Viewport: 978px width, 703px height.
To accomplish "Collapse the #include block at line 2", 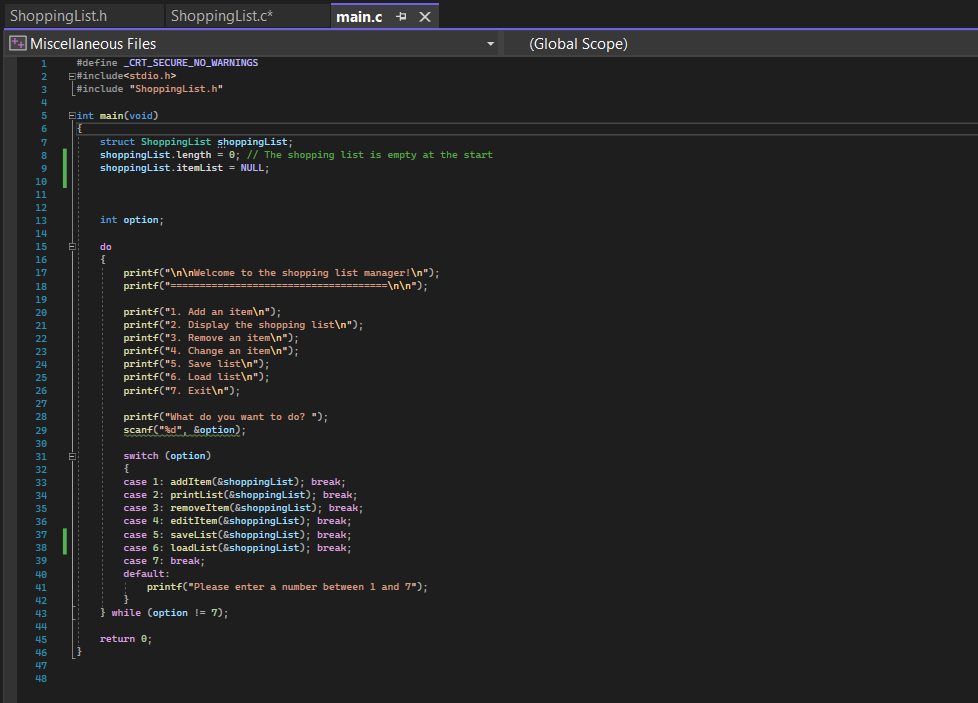I will 72,76.
